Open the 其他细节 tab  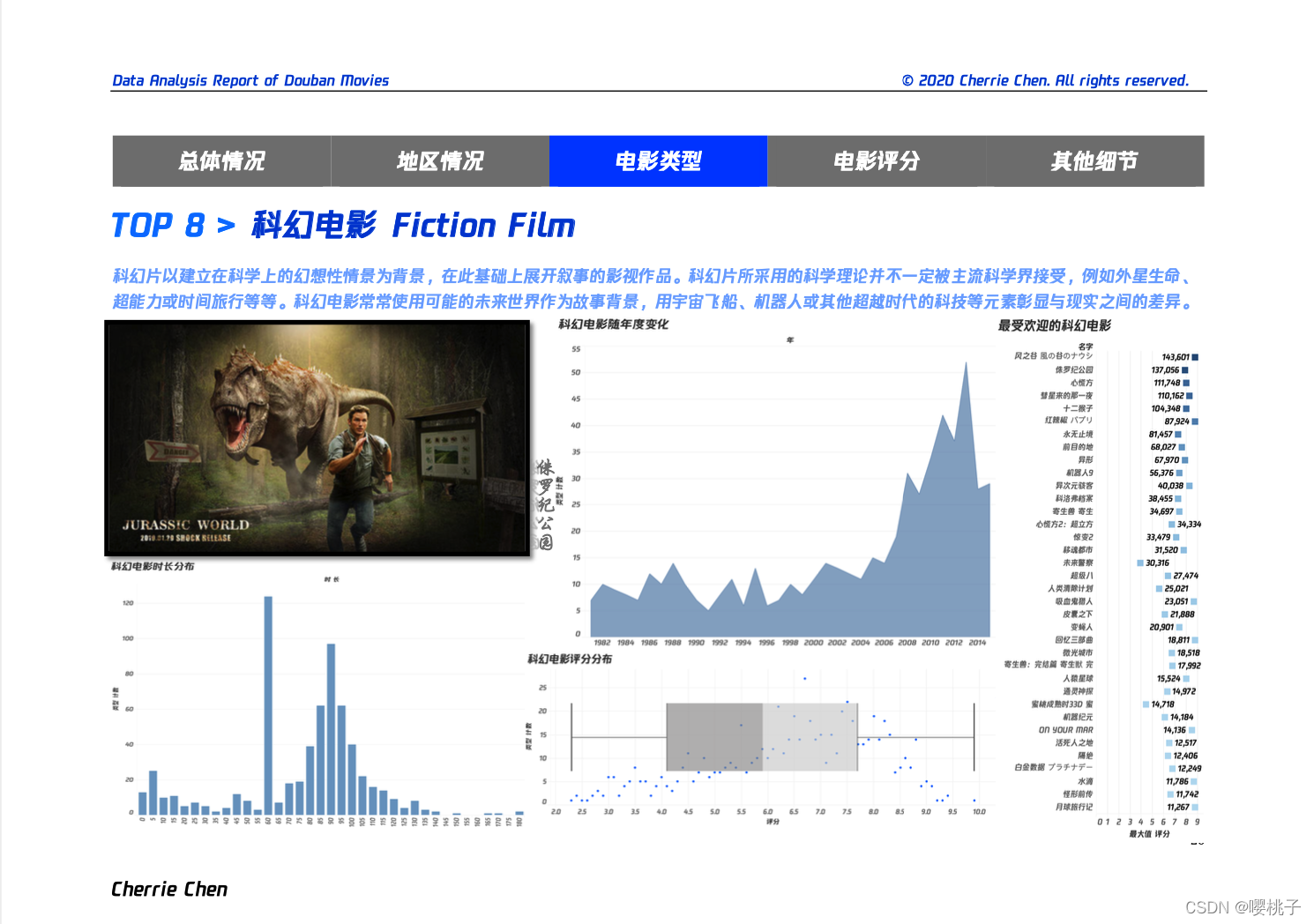pos(1094,161)
